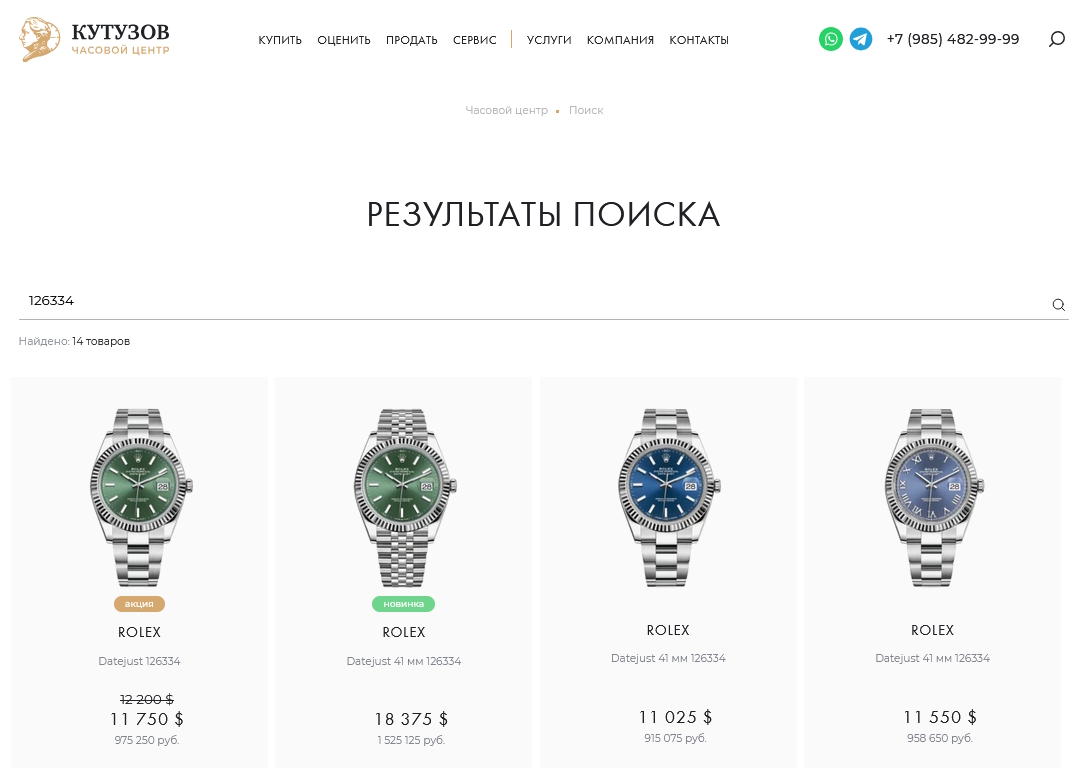
Task: Open the Продать menu item
Action: click(x=411, y=40)
